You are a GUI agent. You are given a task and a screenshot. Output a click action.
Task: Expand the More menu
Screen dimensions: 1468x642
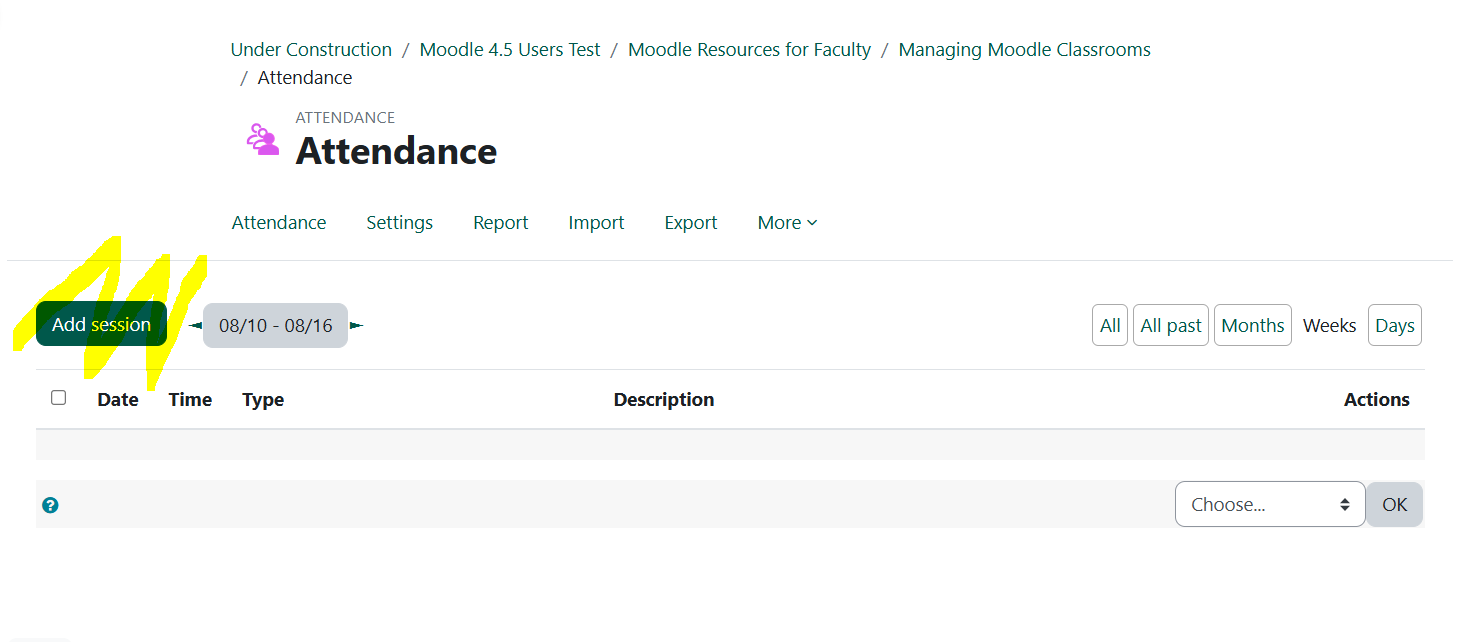(x=786, y=222)
